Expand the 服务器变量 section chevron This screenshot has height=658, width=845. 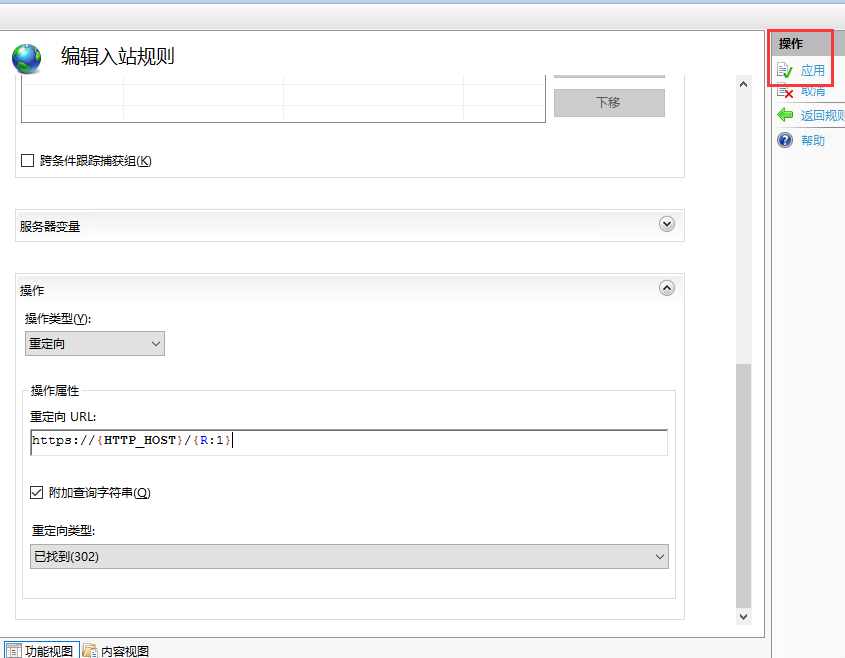667,224
